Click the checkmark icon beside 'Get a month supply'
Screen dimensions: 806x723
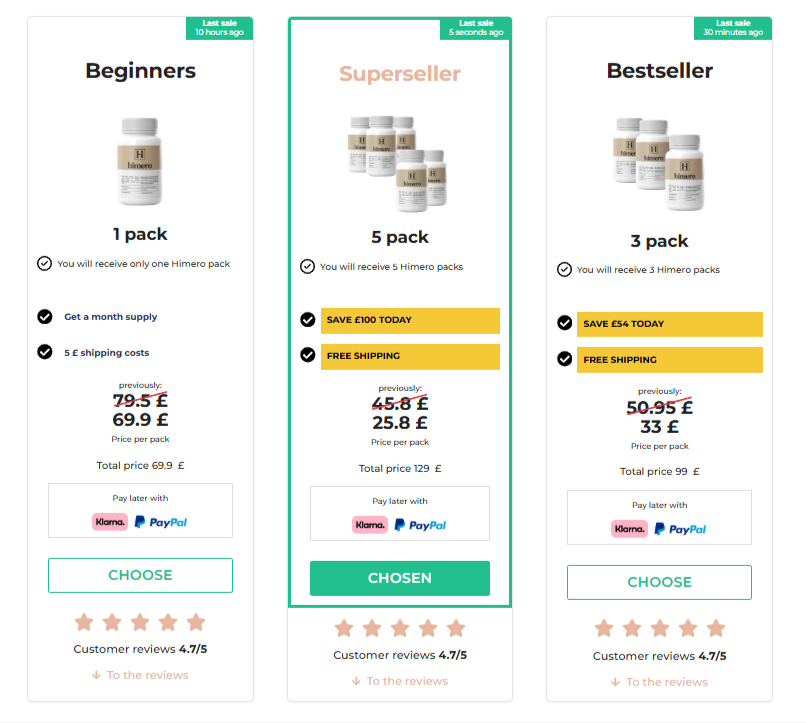[x=44, y=316]
